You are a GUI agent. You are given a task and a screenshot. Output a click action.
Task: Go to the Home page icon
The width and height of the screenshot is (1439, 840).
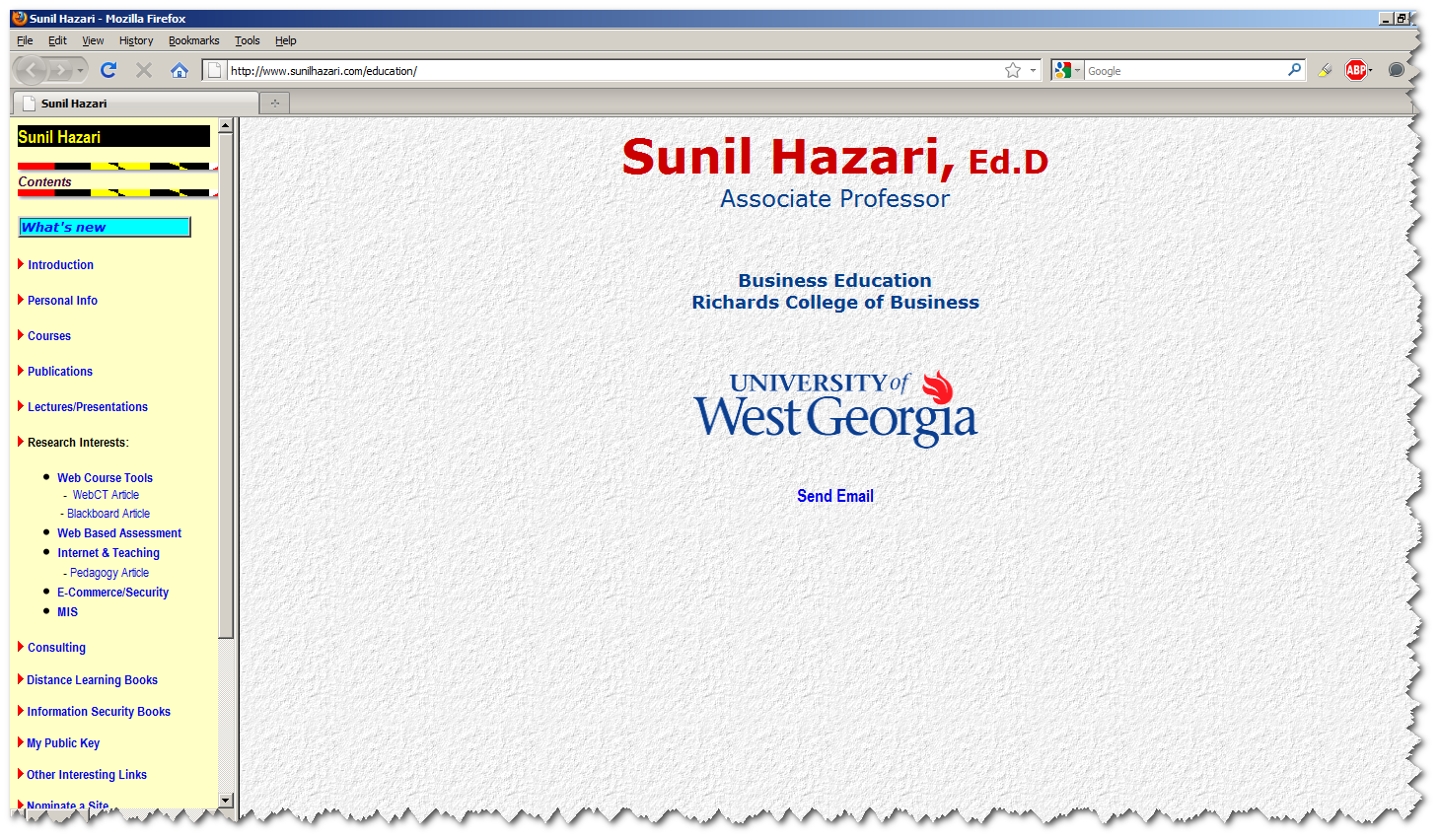179,70
